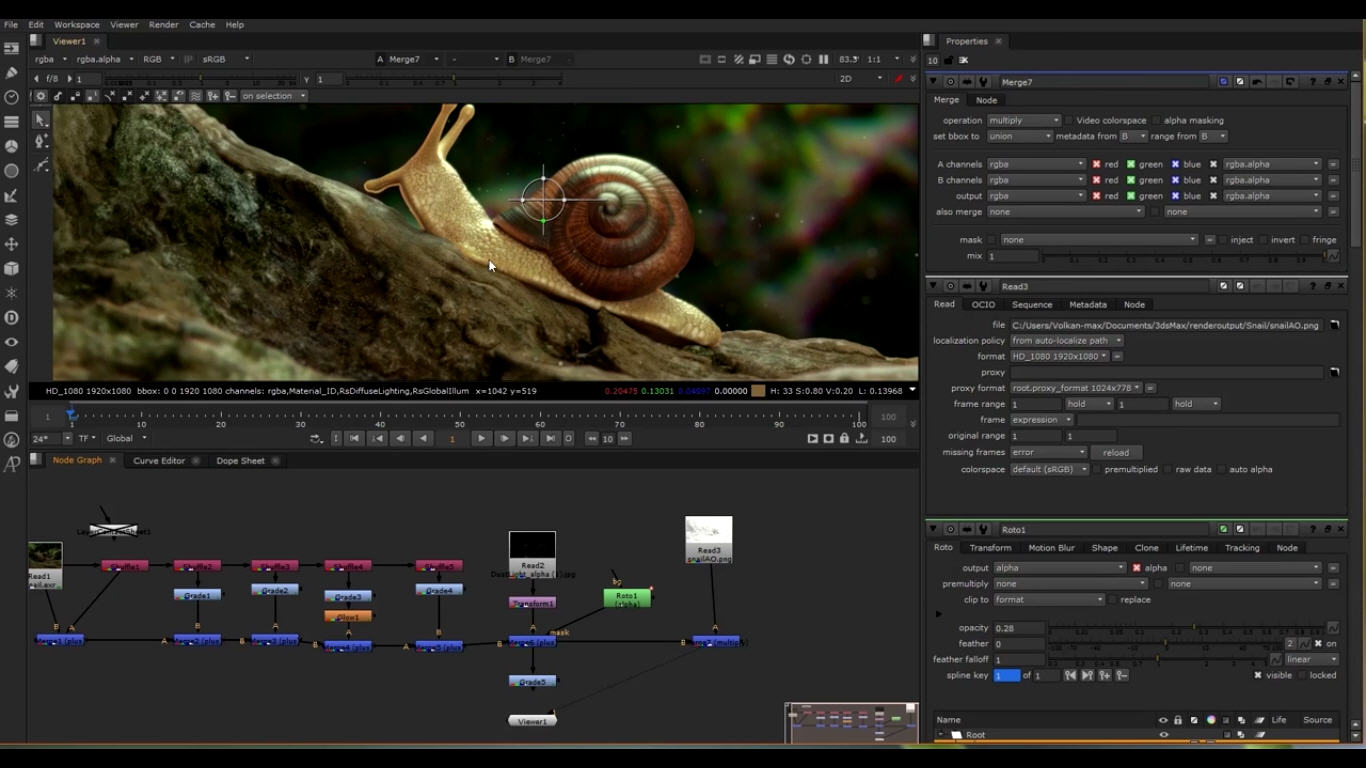1366x768 pixels.
Task: Enable Video colorspace checkbox in Merge7
Action: pos(1069,120)
